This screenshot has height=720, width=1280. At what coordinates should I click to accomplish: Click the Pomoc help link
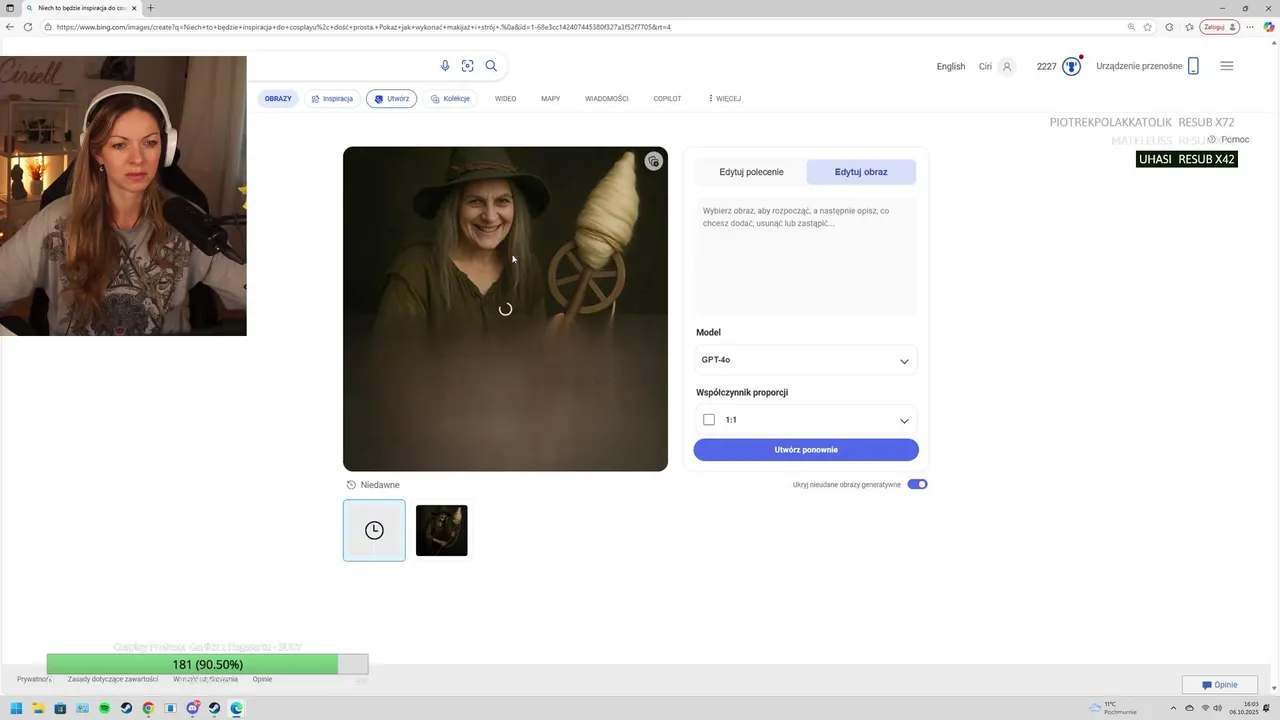[x=1228, y=140]
